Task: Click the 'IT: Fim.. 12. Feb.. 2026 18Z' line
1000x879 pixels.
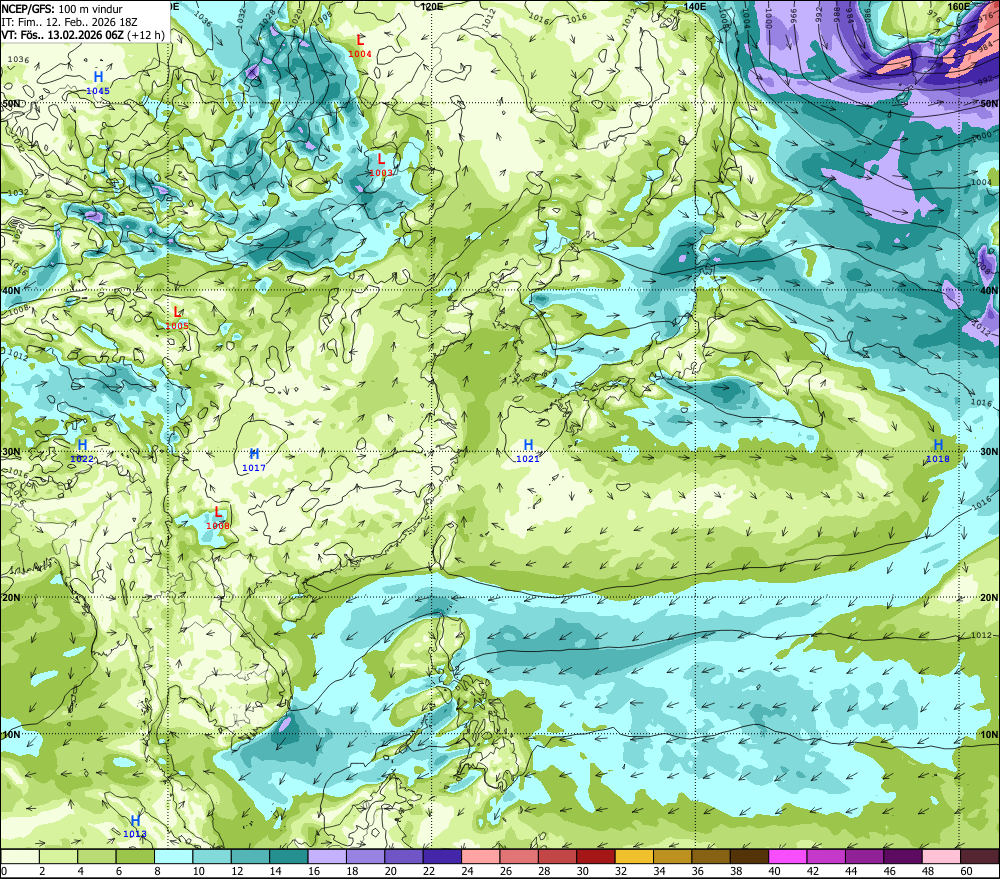Action: pyautogui.click(x=69, y=22)
